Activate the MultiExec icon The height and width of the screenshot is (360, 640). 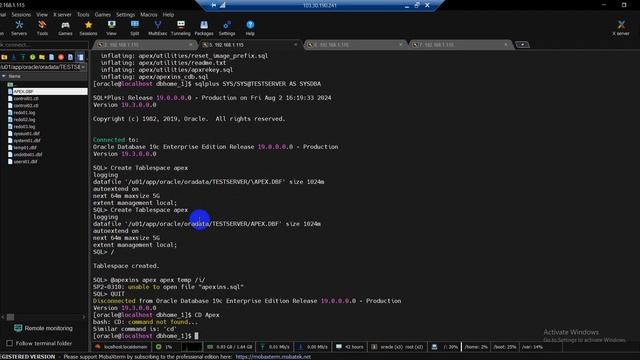pos(158,28)
